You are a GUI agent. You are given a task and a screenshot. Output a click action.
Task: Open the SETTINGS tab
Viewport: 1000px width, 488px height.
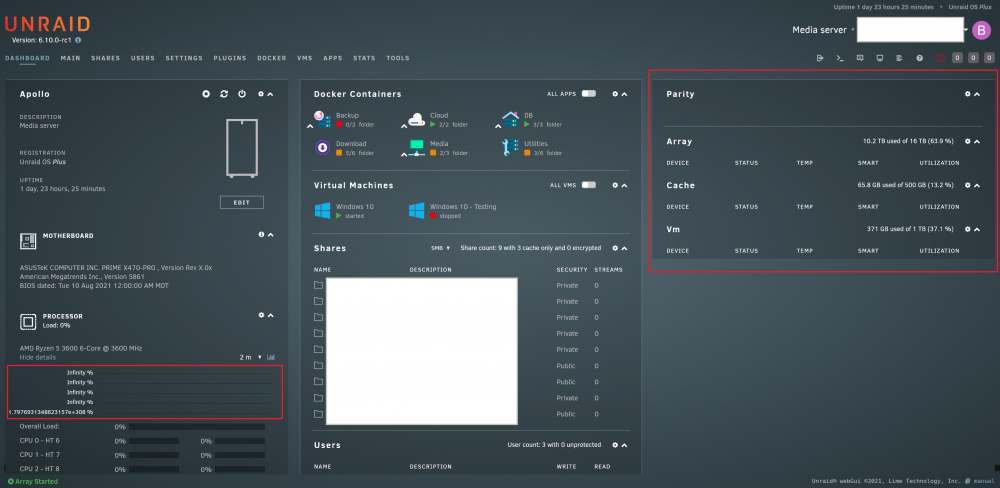184,58
